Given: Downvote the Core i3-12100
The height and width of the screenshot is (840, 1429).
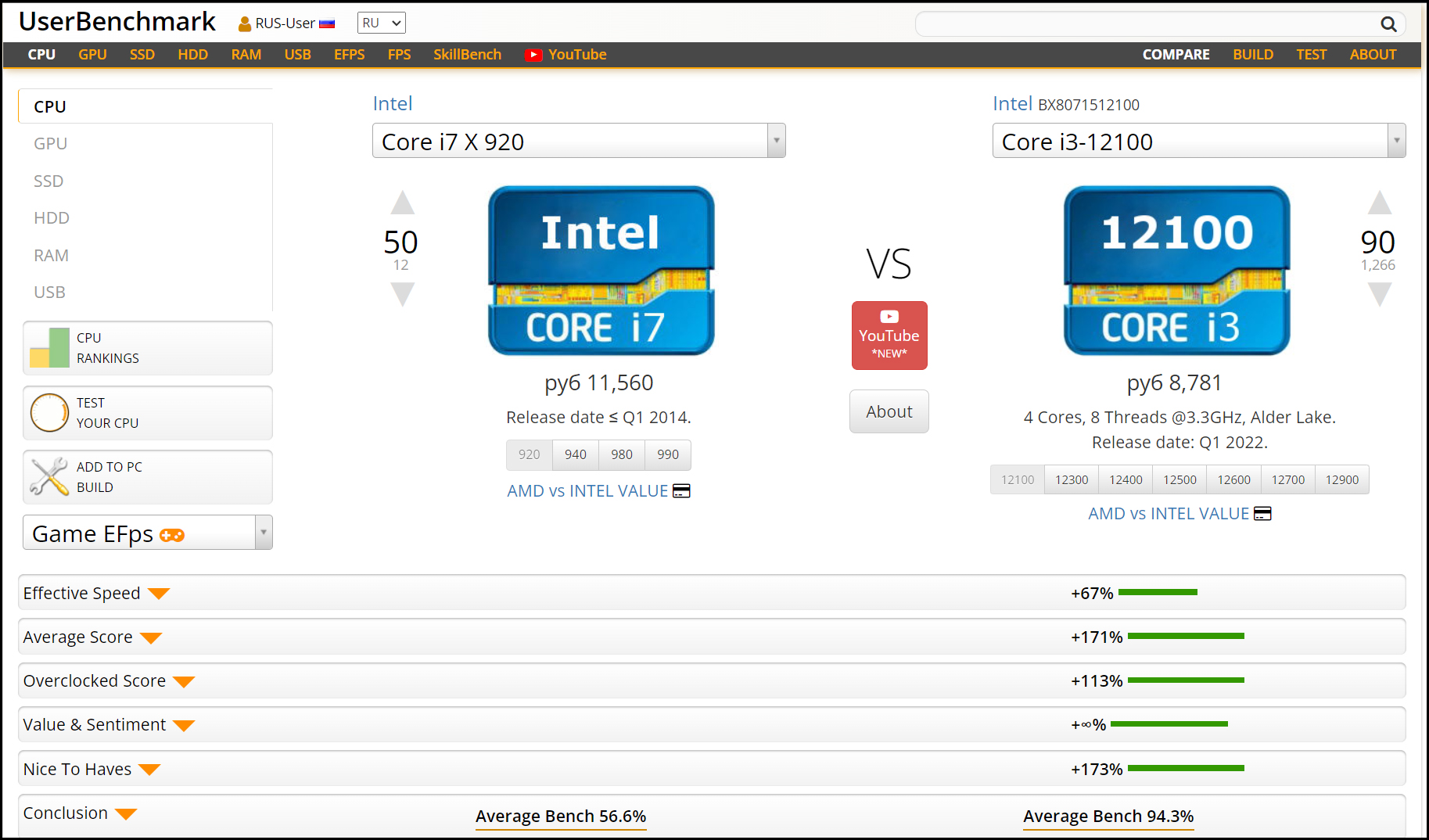Looking at the screenshot, I should click(1379, 294).
